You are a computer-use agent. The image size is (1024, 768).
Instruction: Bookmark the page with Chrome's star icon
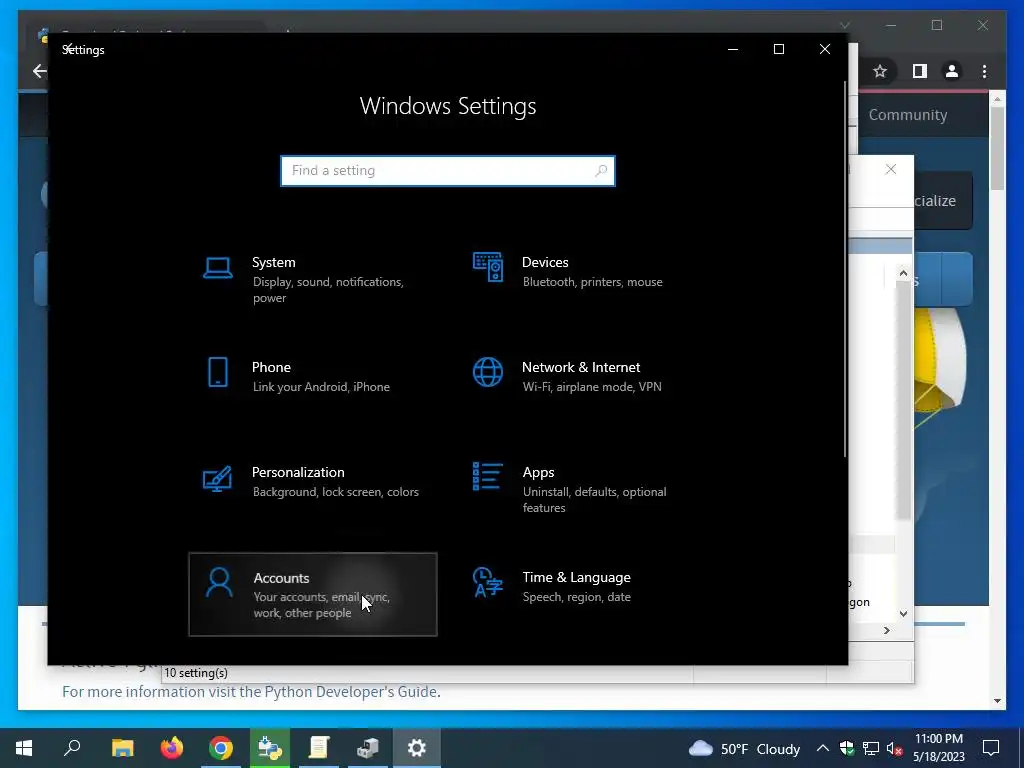(x=880, y=71)
